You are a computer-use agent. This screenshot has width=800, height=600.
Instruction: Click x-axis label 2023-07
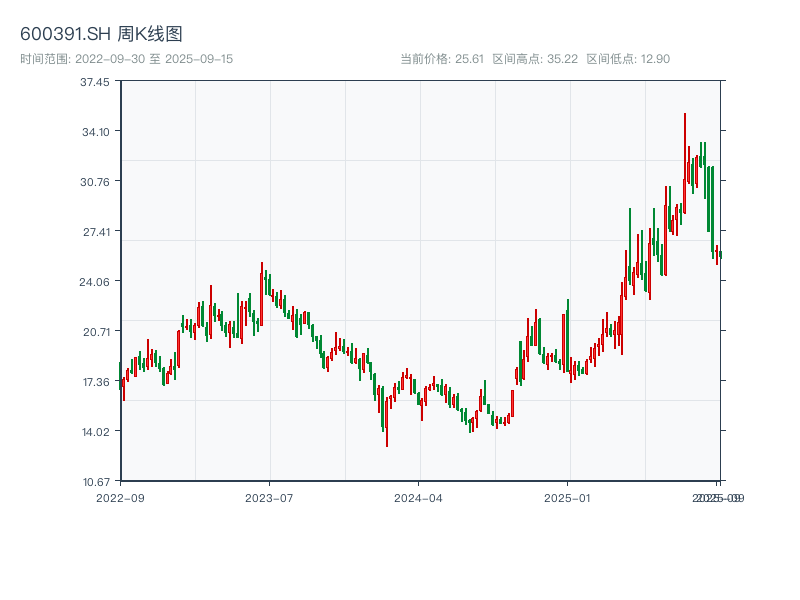click(269, 498)
